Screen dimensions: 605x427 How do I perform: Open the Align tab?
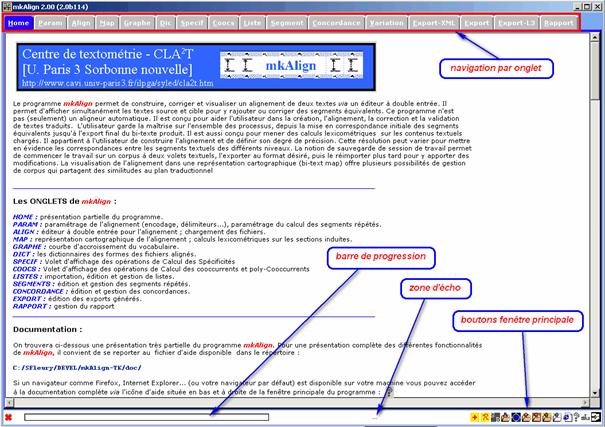pyautogui.click(x=81, y=23)
